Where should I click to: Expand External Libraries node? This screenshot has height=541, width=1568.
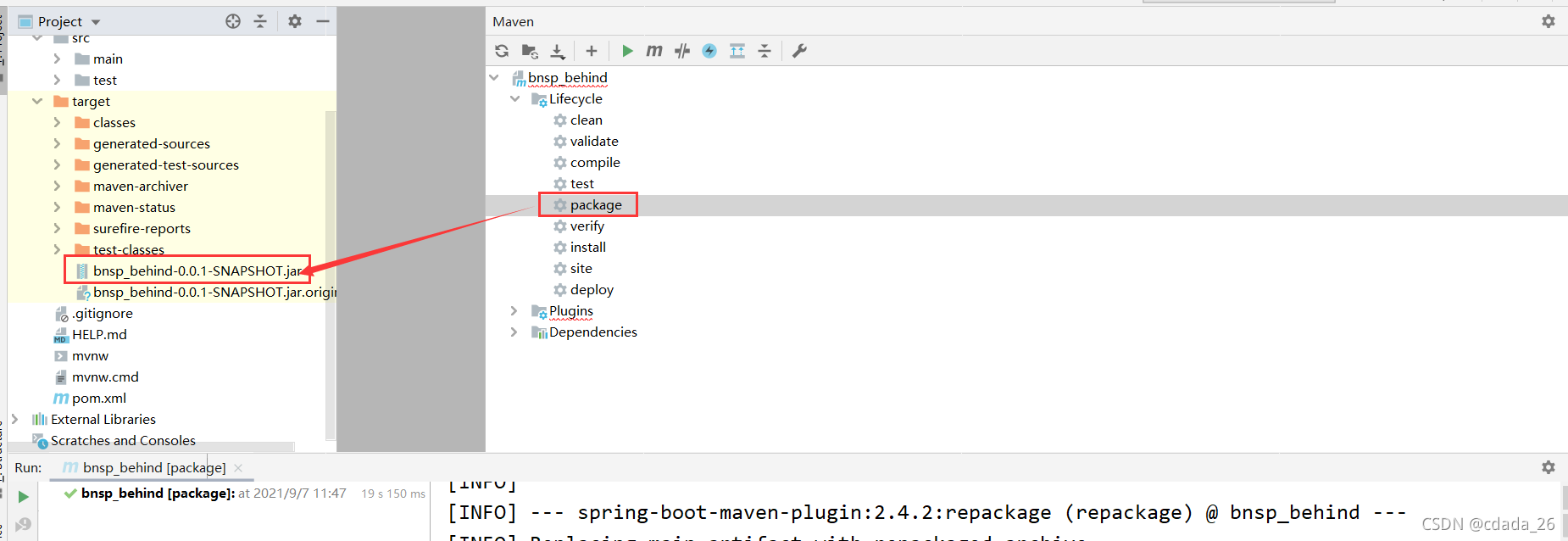(x=14, y=419)
